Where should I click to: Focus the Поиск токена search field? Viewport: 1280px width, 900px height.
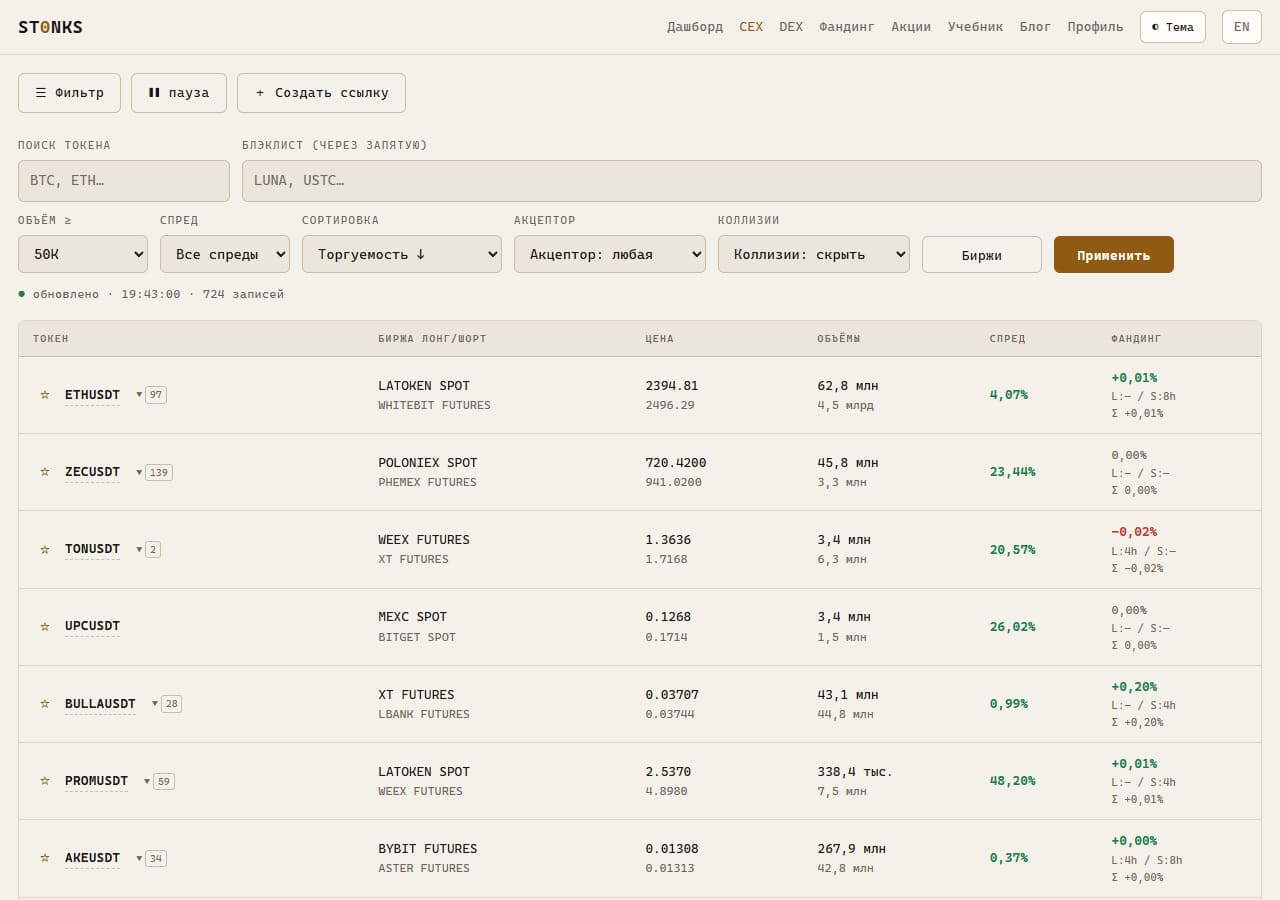124,181
